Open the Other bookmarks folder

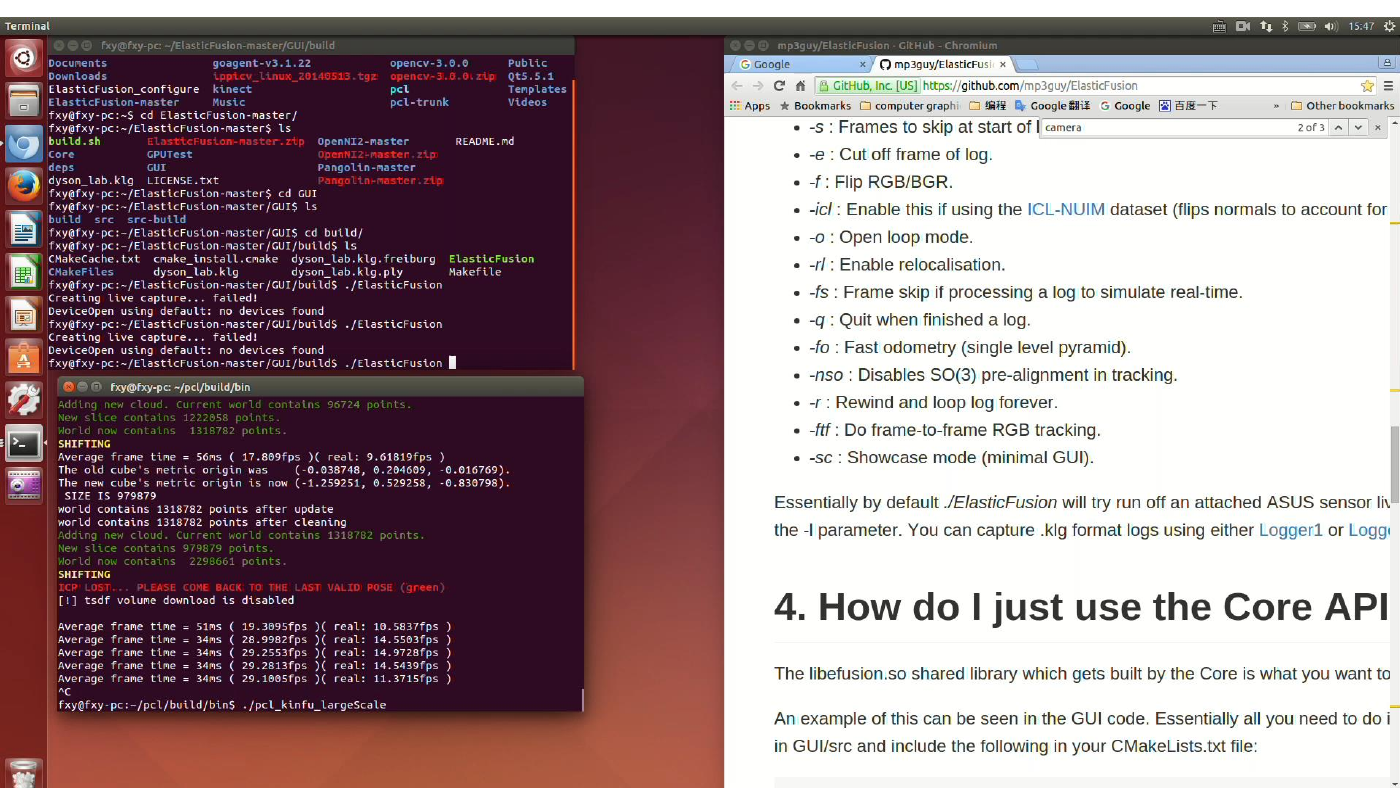(x=1342, y=106)
